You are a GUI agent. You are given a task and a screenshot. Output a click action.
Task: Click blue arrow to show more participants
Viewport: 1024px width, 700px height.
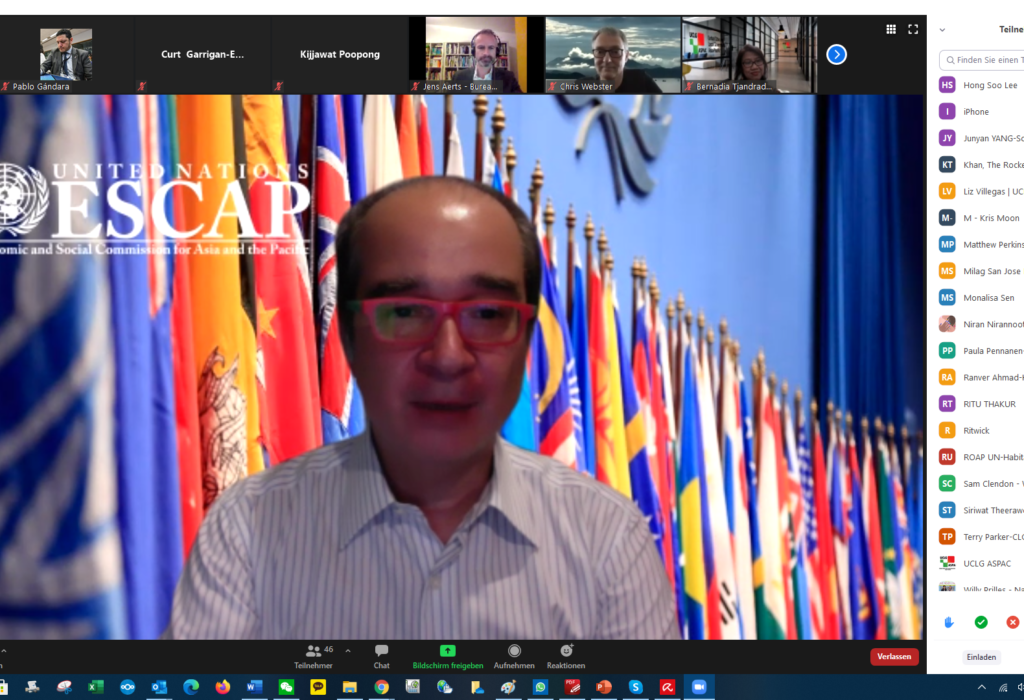(x=836, y=55)
